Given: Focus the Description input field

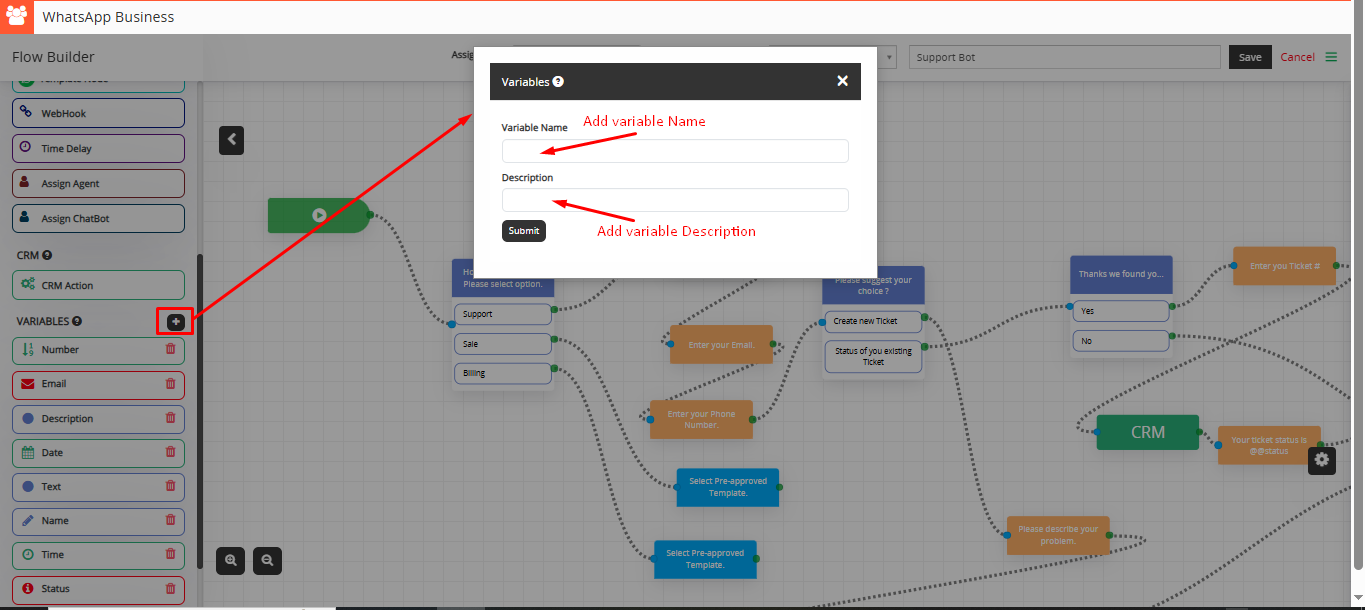Looking at the screenshot, I should (x=675, y=200).
